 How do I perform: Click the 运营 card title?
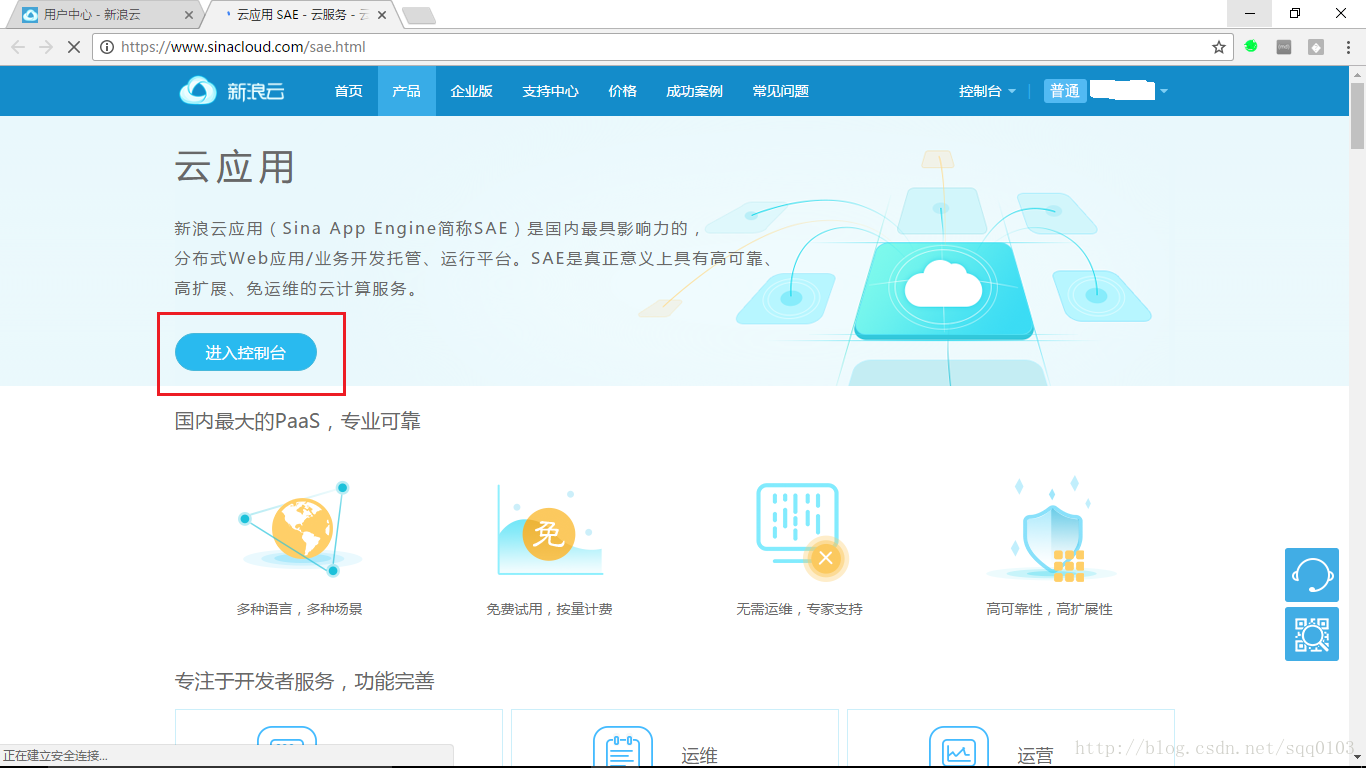pyautogui.click(x=1036, y=756)
